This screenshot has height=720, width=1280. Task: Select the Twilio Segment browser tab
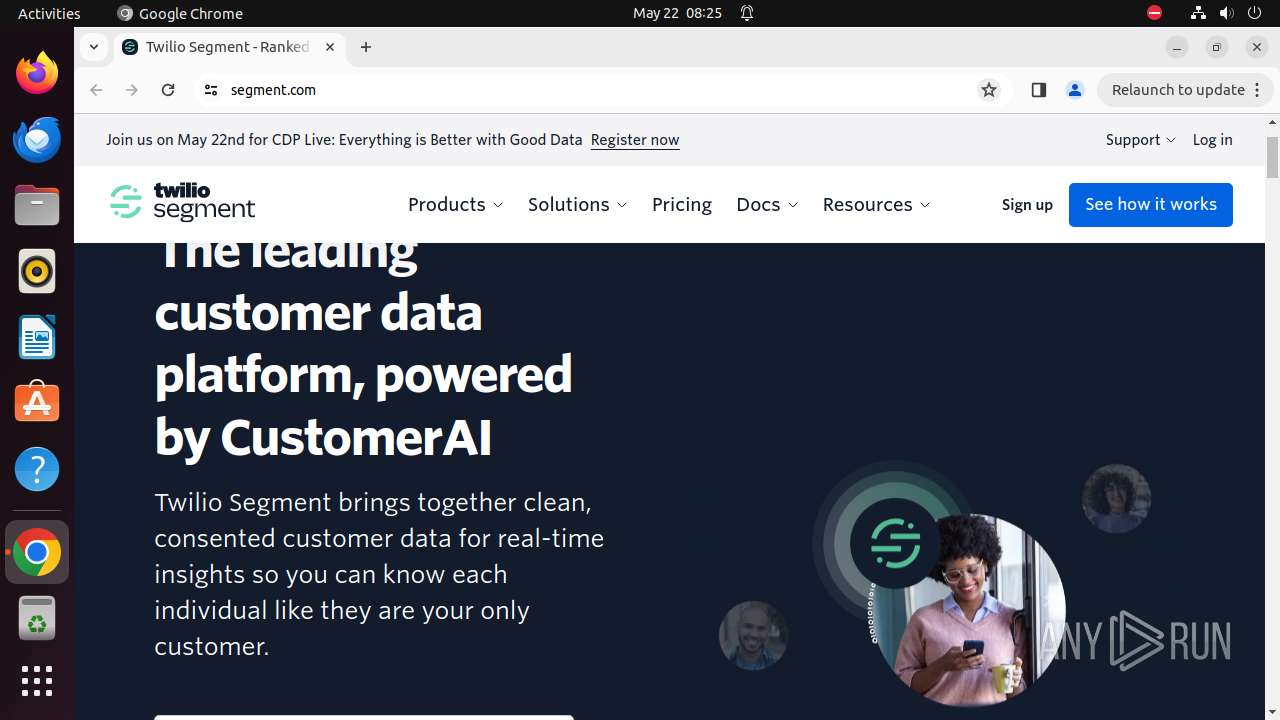[x=230, y=47]
